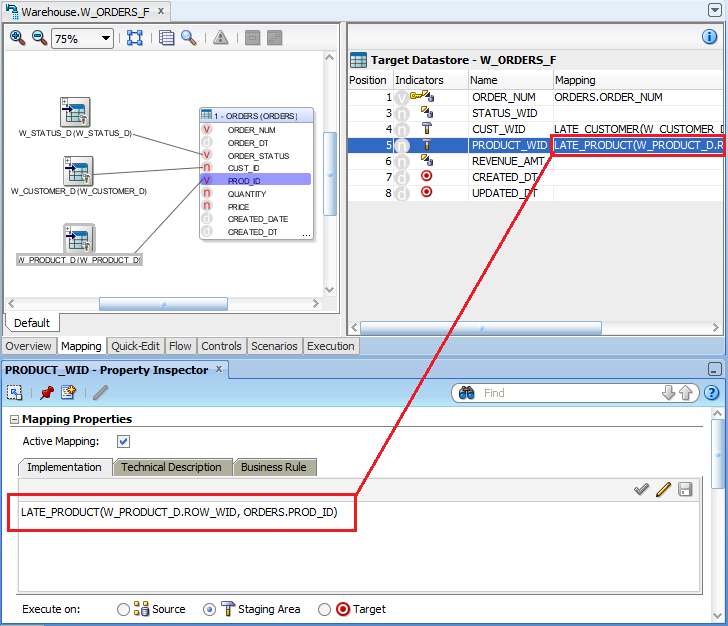Click the selection cursor icon in Property Inspector
728x626 pixels.
pos(15,393)
